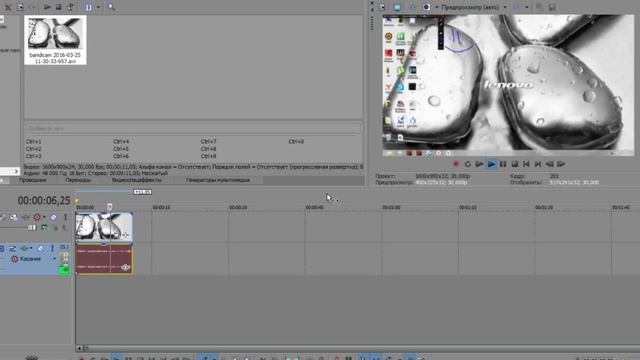The image size is (640, 360).
Task: Click the media search magnifier icon
Action: [111, 7]
